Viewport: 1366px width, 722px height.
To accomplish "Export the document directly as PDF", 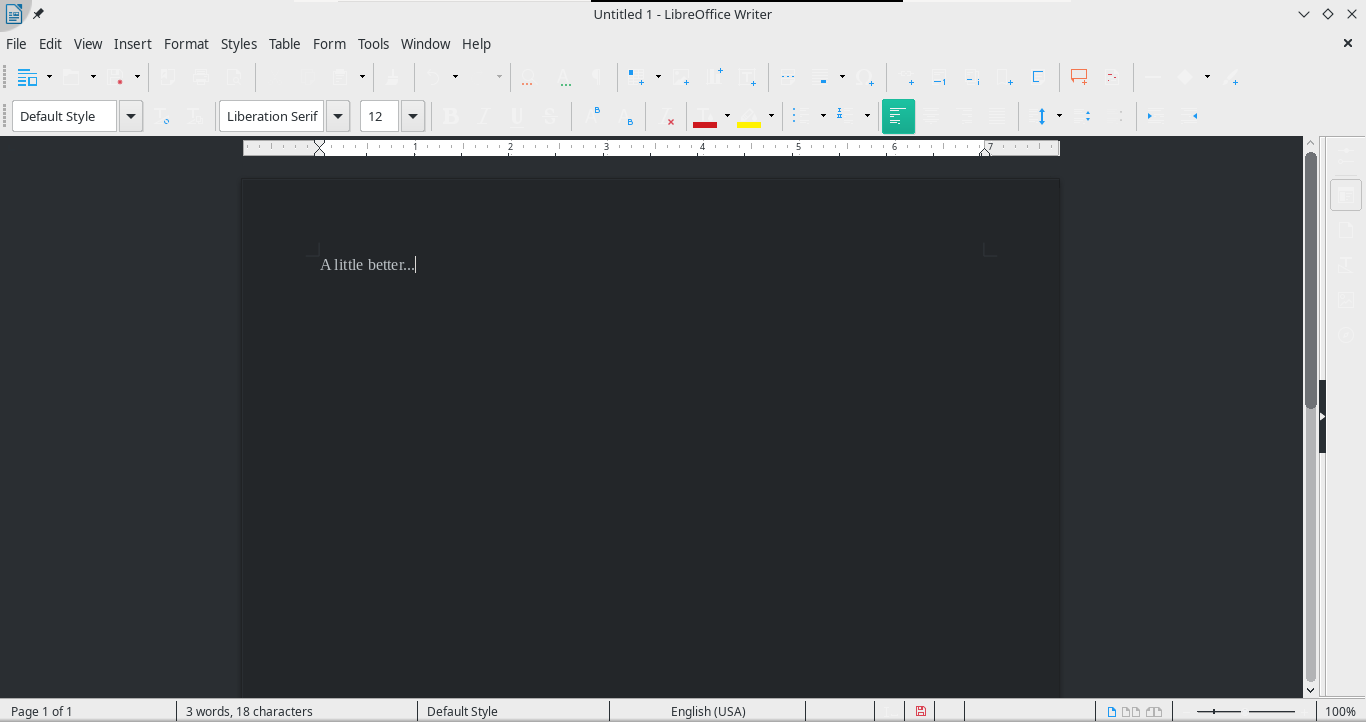I will pyautogui.click(x=167, y=77).
